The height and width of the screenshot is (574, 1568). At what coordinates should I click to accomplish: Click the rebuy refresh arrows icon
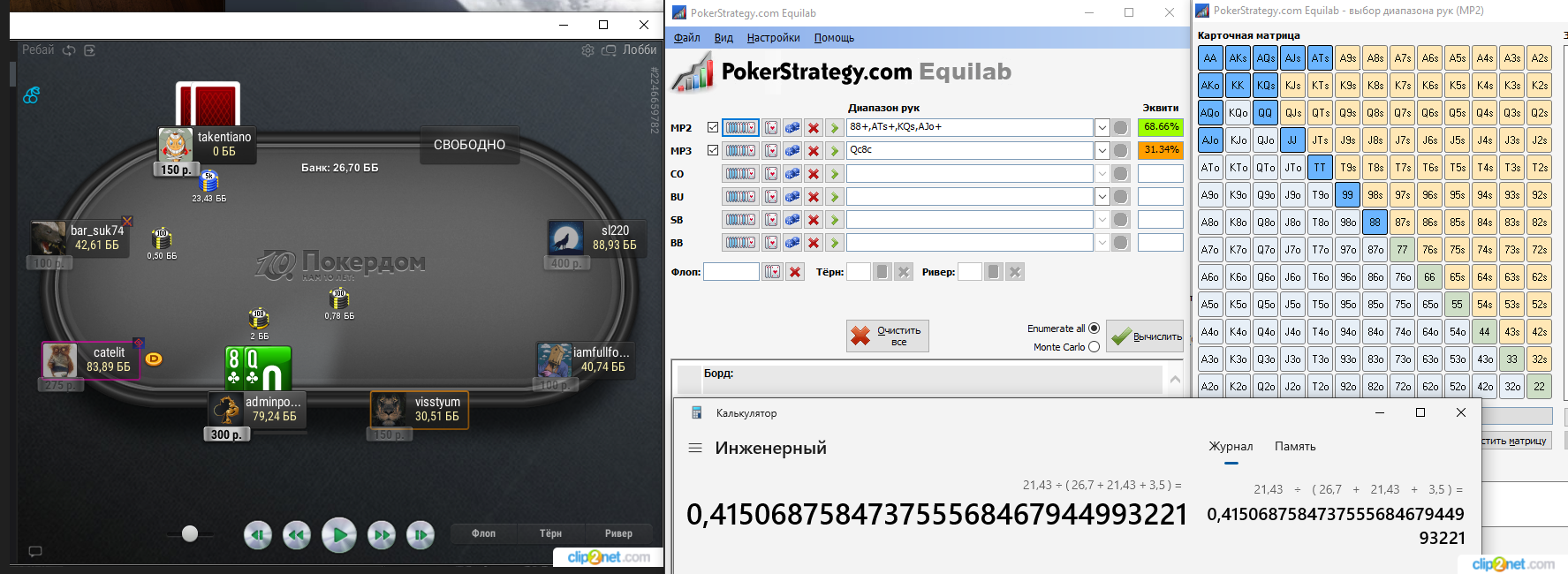click(69, 50)
